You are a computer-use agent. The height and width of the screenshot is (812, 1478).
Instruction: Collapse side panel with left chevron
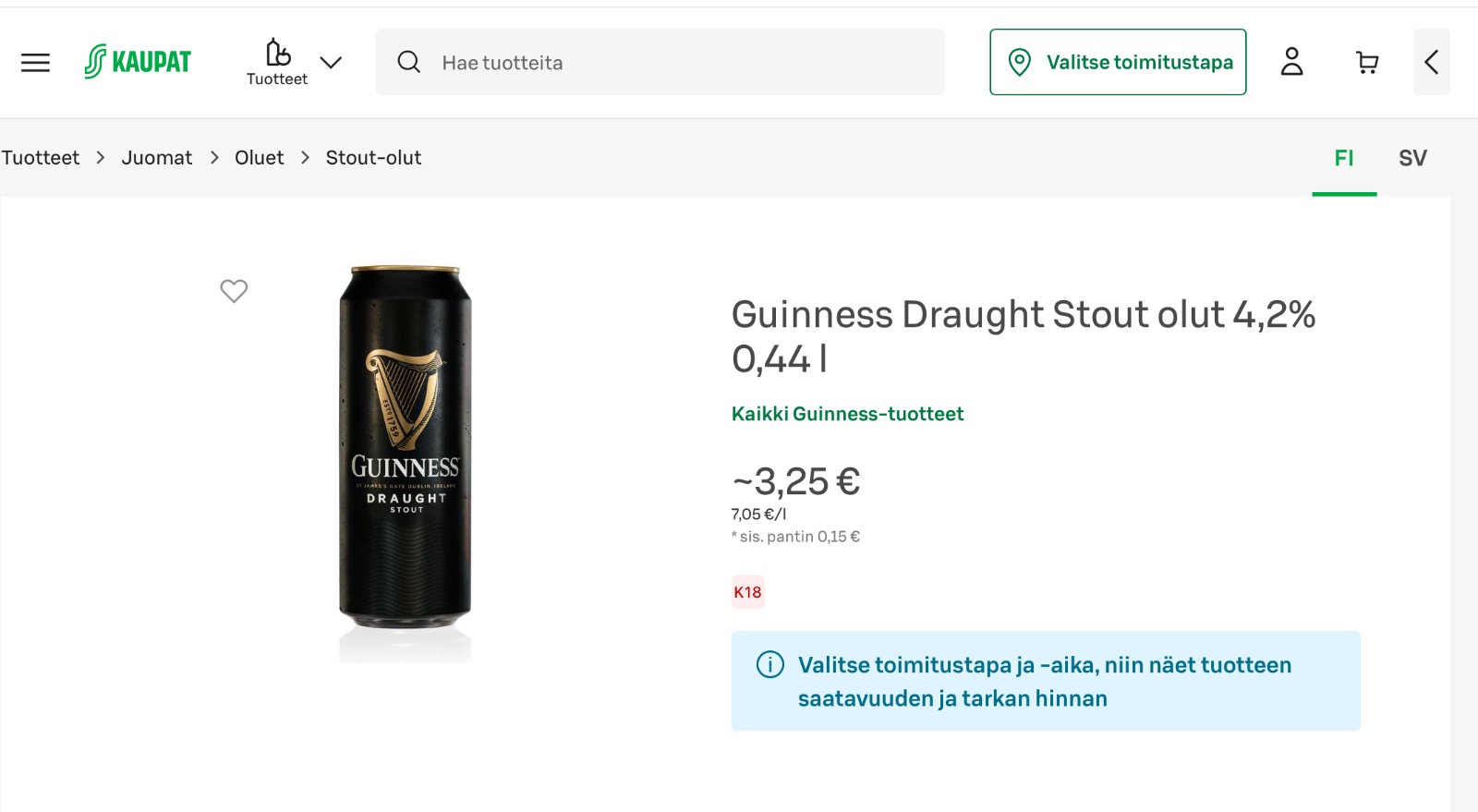(x=1432, y=62)
